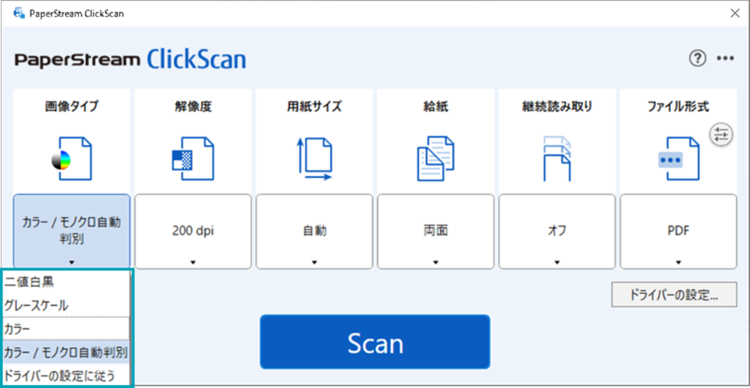Click the 用紙サイズ heading text

pyautogui.click(x=314, y=107)
